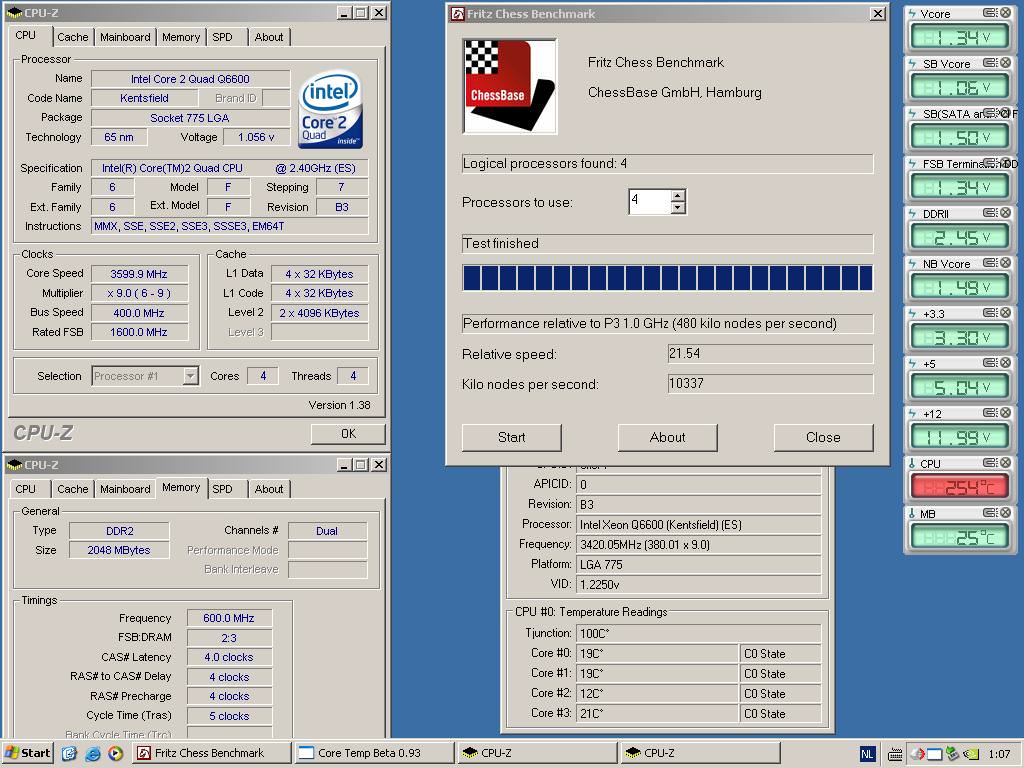Viewport: 1024px width, 768px height.
Task: Open About tab in top CPU-Z window
Action: (268, 37)
